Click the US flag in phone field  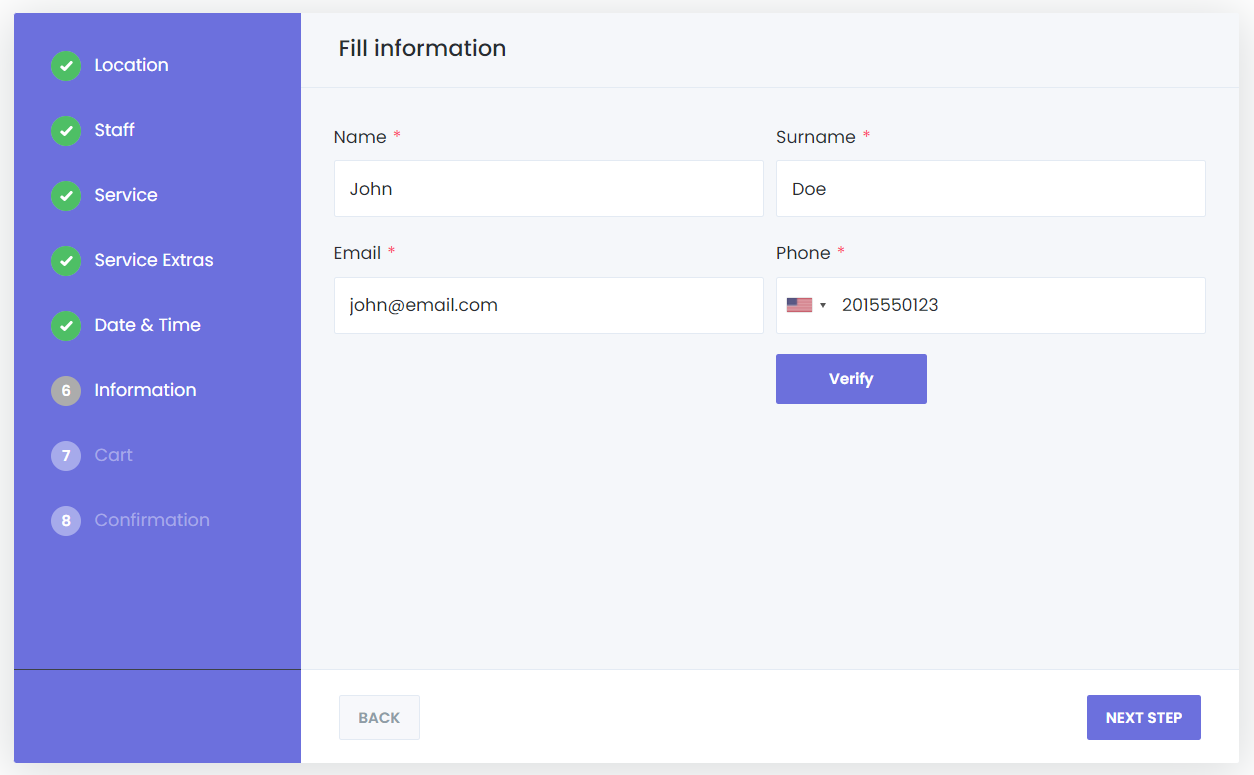[799, 304]
